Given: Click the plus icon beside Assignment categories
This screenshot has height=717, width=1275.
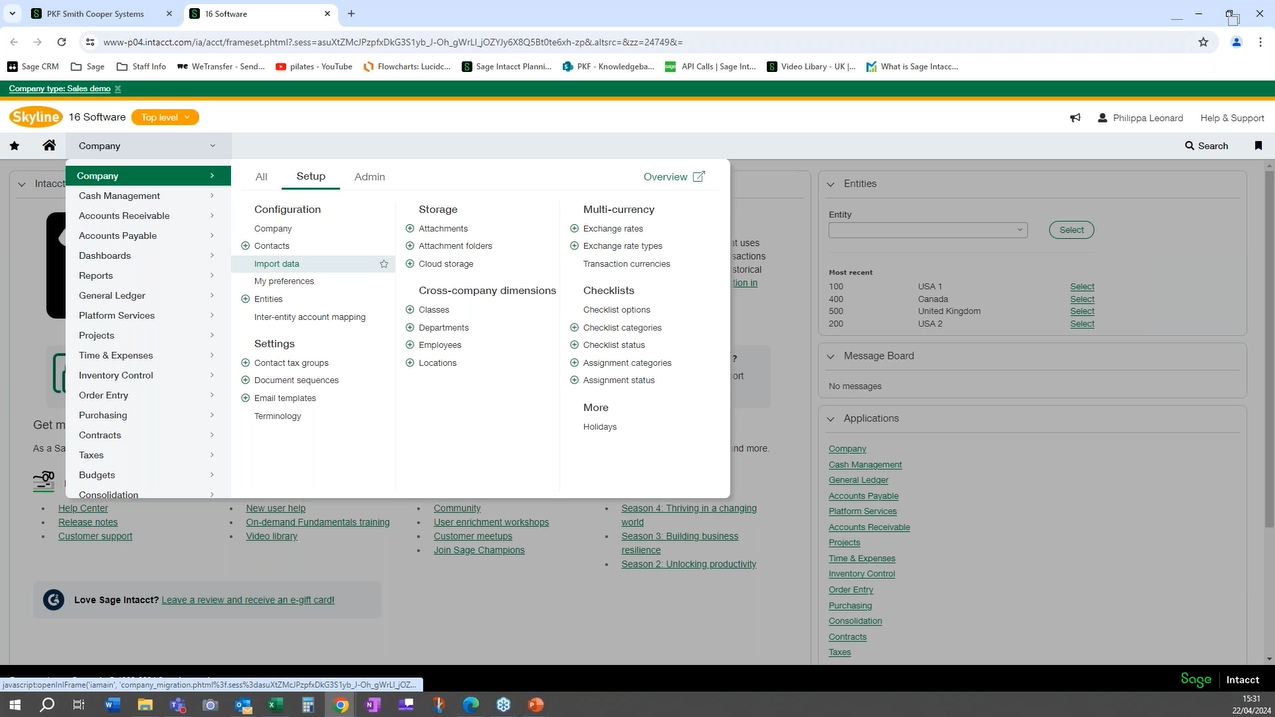Looking at the screenshot, I should [574, 363].
